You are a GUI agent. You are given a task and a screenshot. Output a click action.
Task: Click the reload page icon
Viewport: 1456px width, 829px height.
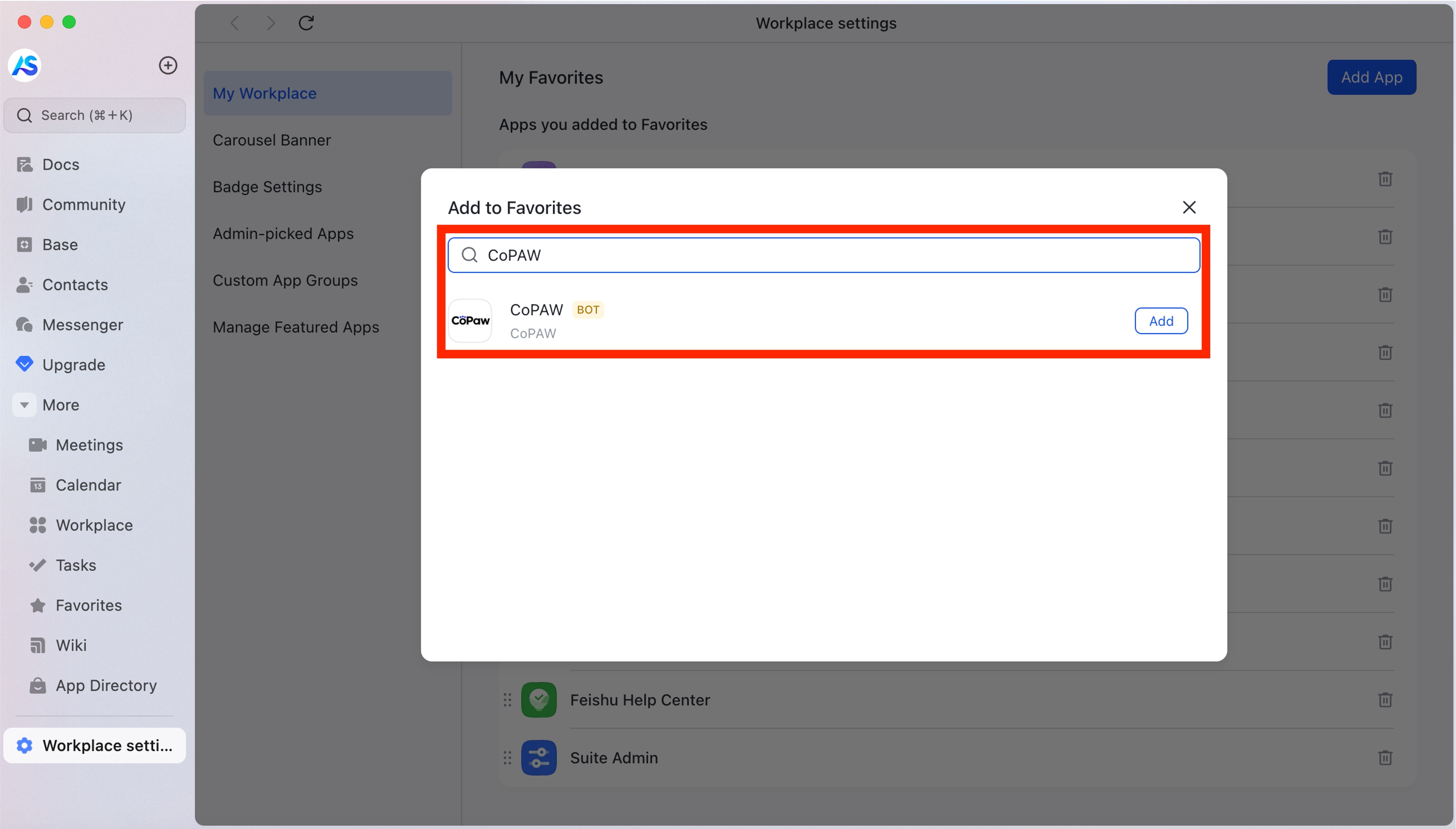pos(307,23)
